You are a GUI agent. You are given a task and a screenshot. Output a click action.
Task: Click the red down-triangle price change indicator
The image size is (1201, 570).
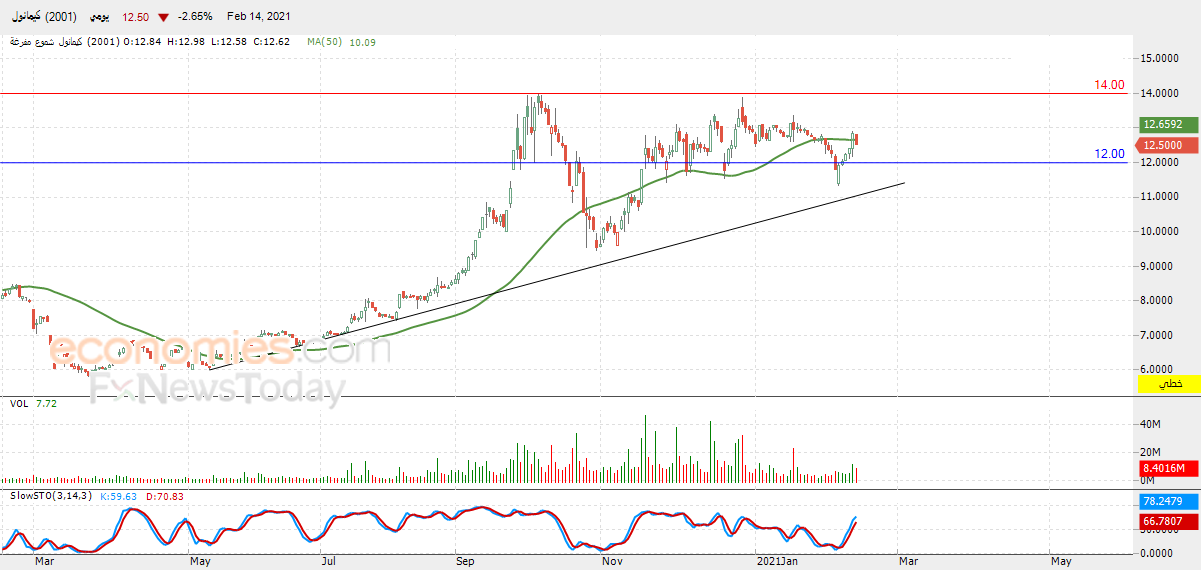(x=163, y=18)
